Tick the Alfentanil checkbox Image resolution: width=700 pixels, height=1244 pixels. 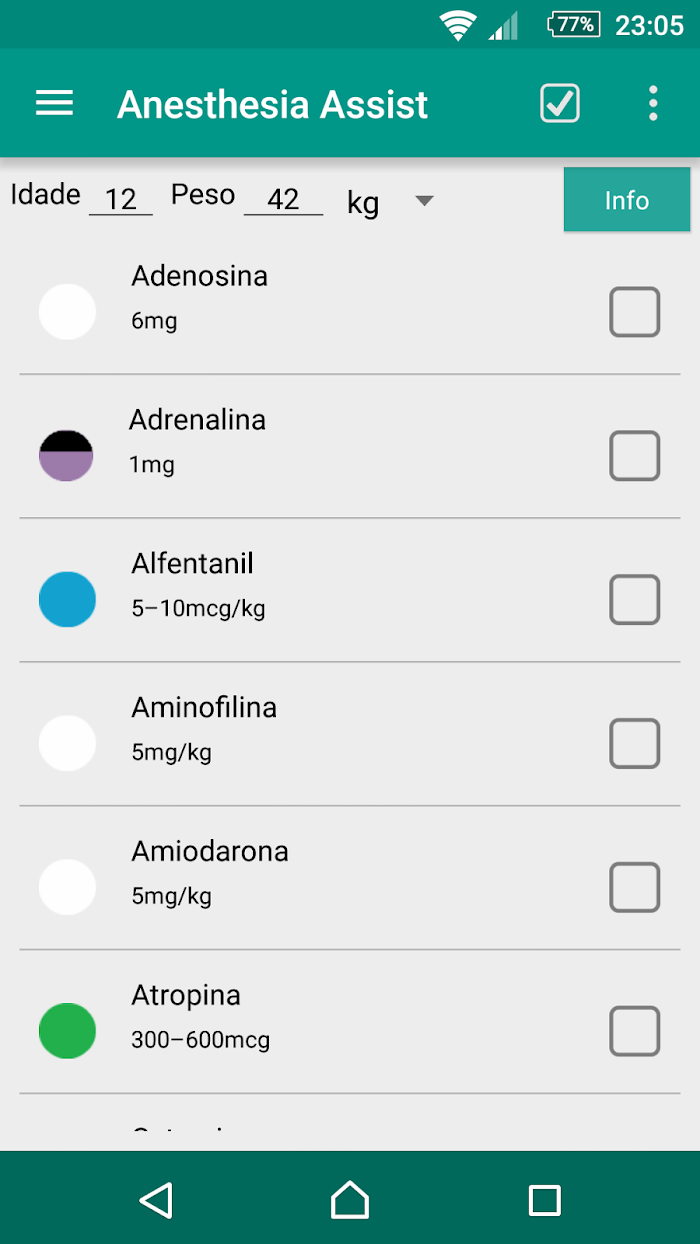(x=635, y=600)
